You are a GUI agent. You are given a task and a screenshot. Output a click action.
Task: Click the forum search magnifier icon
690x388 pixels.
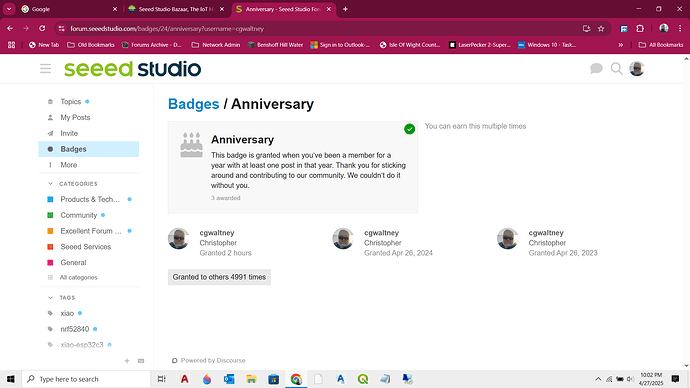coord(617,69)
